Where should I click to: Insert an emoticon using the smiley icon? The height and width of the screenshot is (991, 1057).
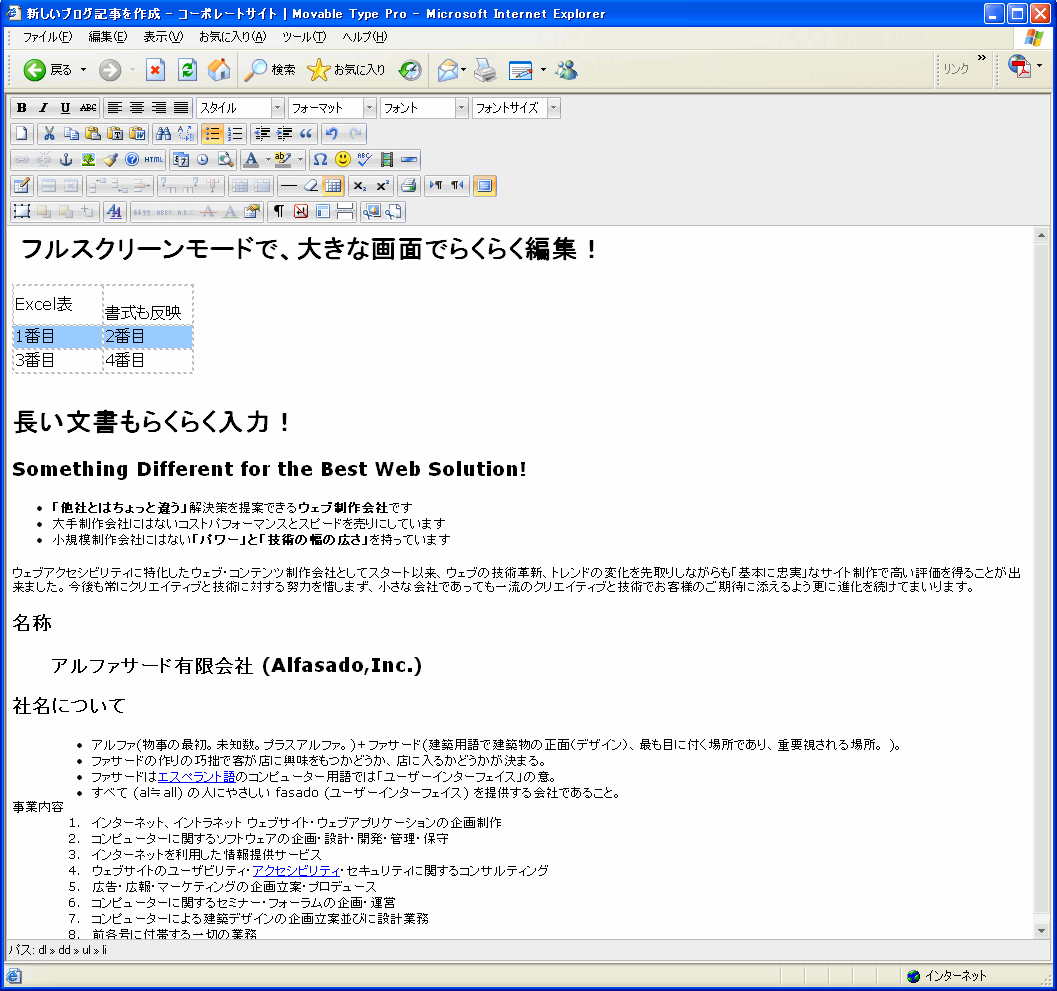342,160
